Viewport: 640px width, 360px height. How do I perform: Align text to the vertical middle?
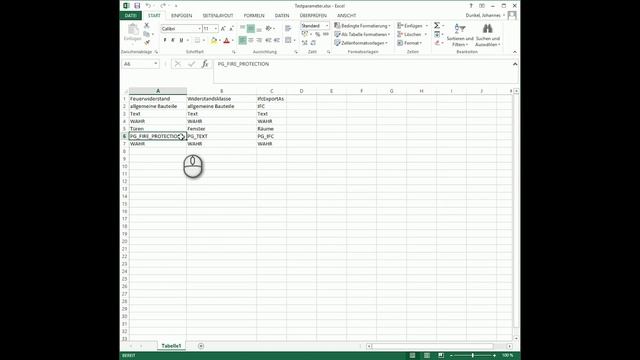(x=251, y=29)
